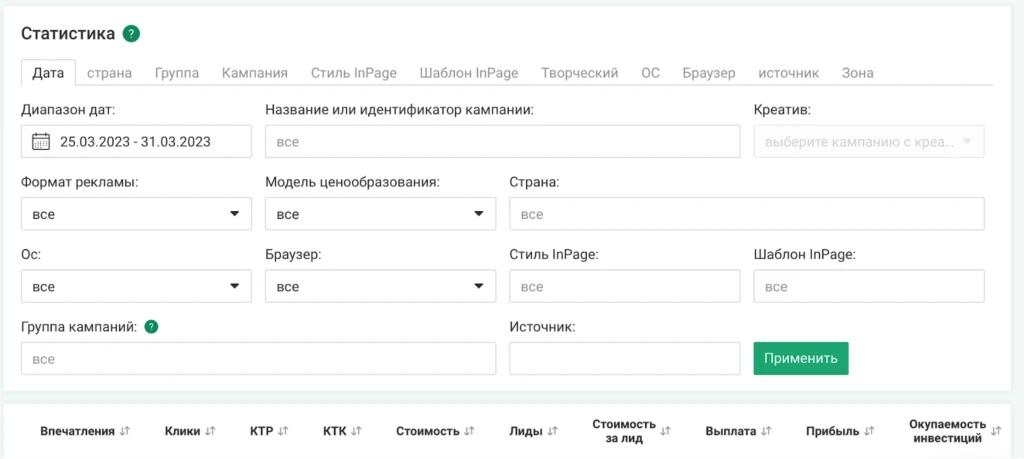This screenshot has height=459, width=1024.
Task: Click the Статистика heading text
Action: (68, 34)
